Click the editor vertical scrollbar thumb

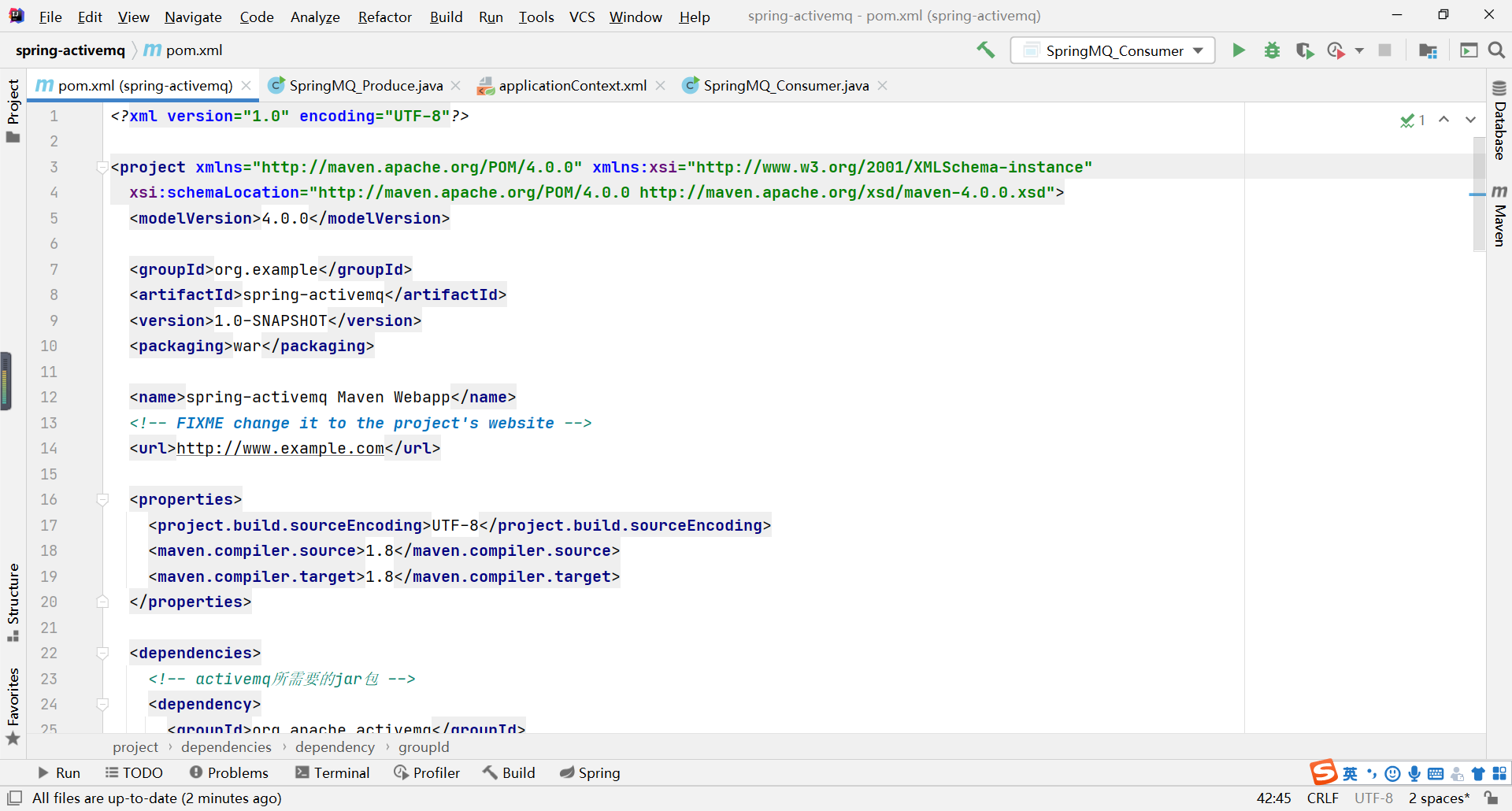pyautogui.click(x=1478, y=194)
